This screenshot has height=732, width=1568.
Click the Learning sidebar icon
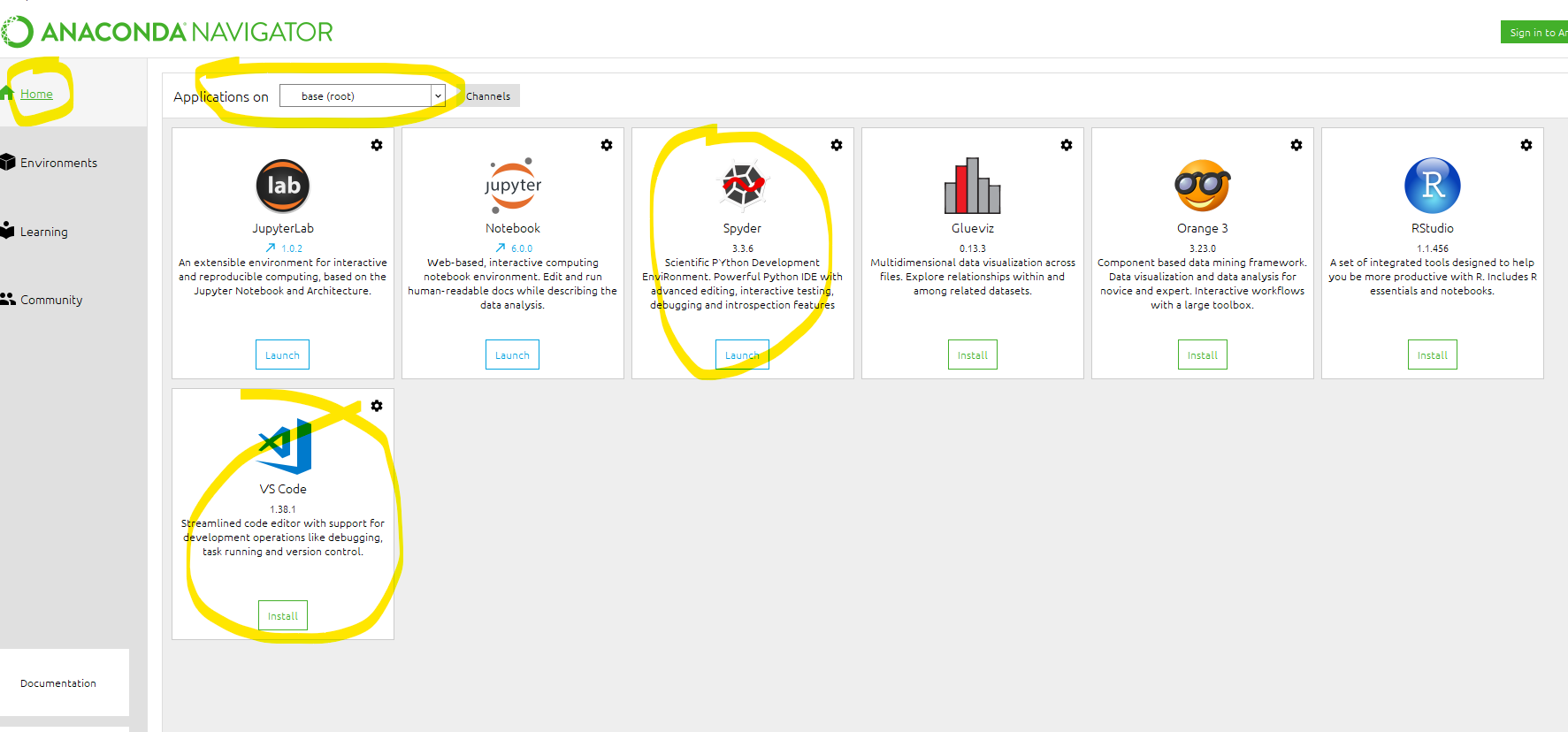[x=8, y=230]
